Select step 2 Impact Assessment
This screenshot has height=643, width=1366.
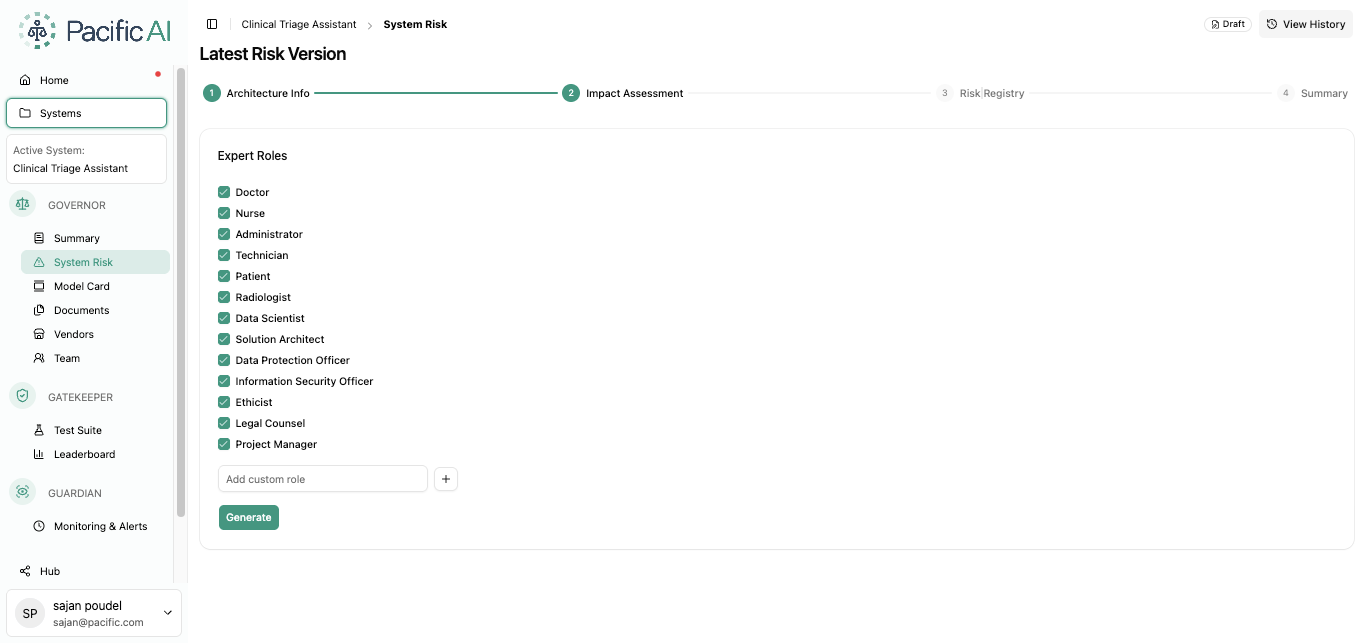tap(623, 93)
